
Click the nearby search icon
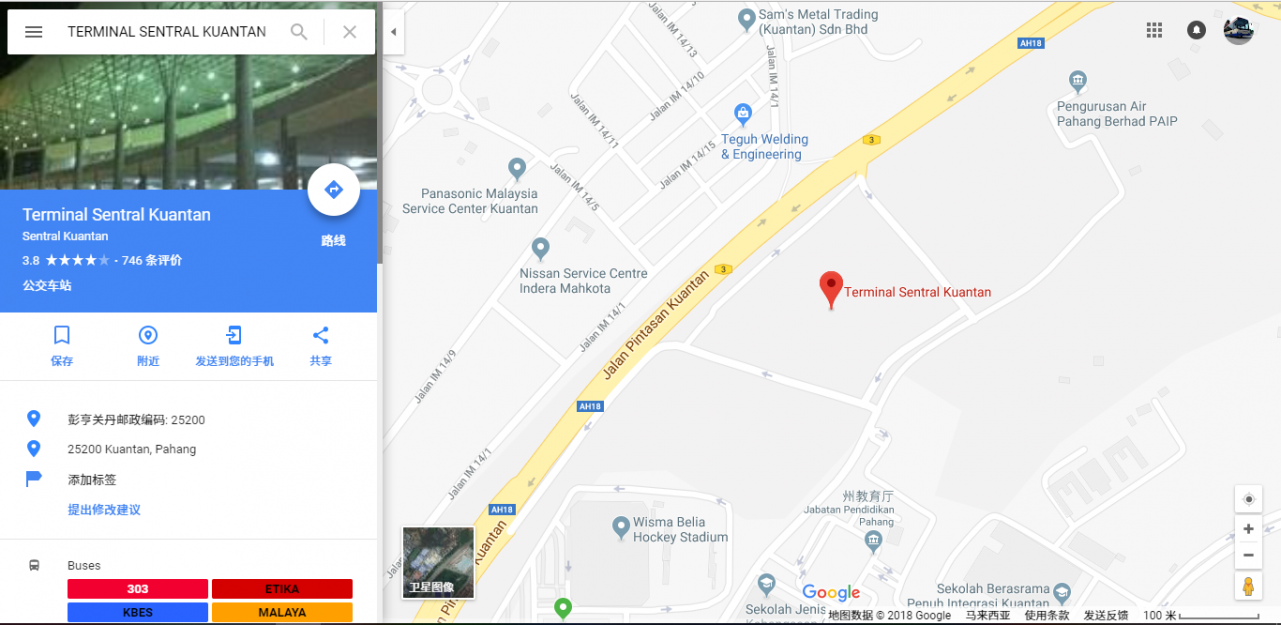click(x=148, y=335)
